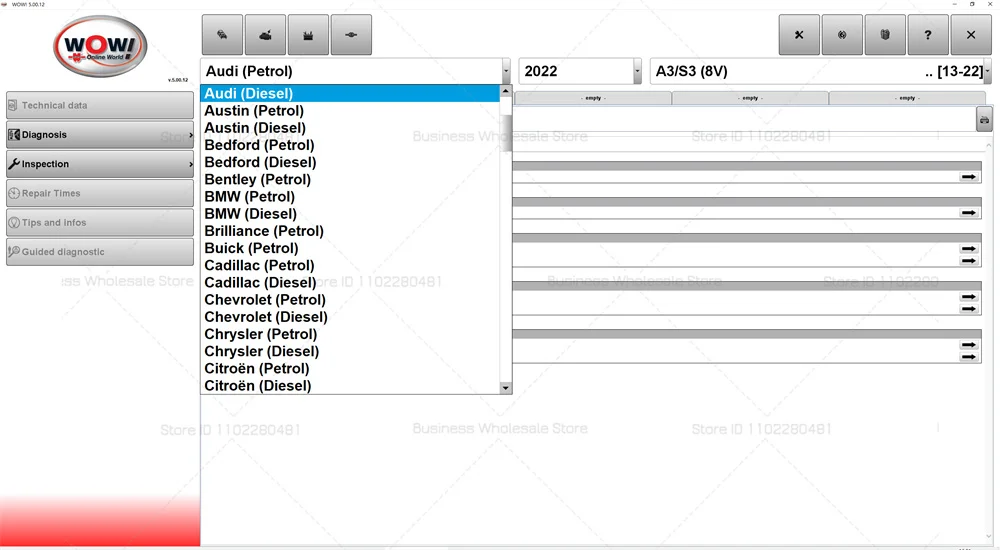Open Repair Times
The height and width of the screenshot is (550, 1000).
[x=100, y=193]
